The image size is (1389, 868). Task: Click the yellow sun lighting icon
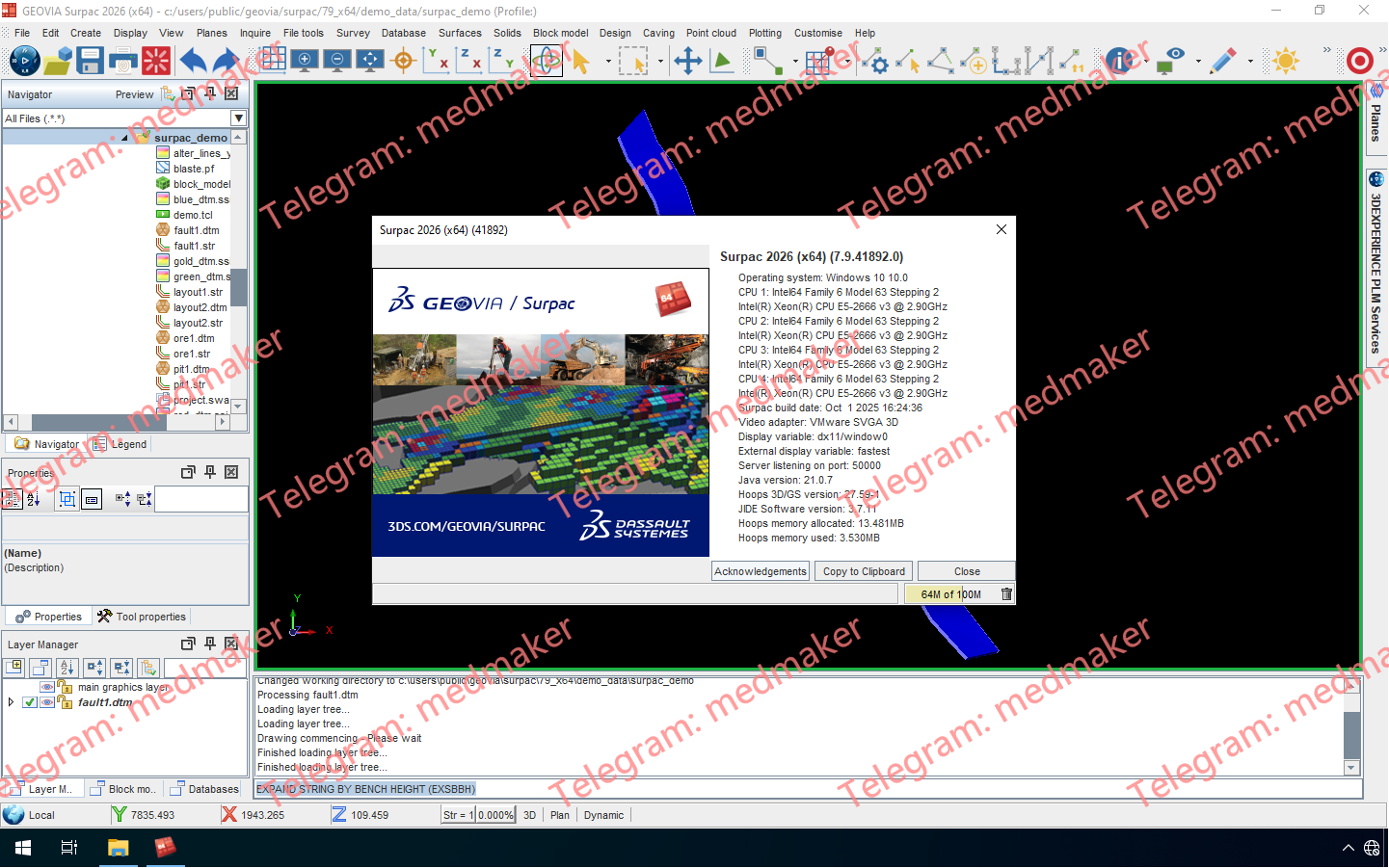(1285, 61)
